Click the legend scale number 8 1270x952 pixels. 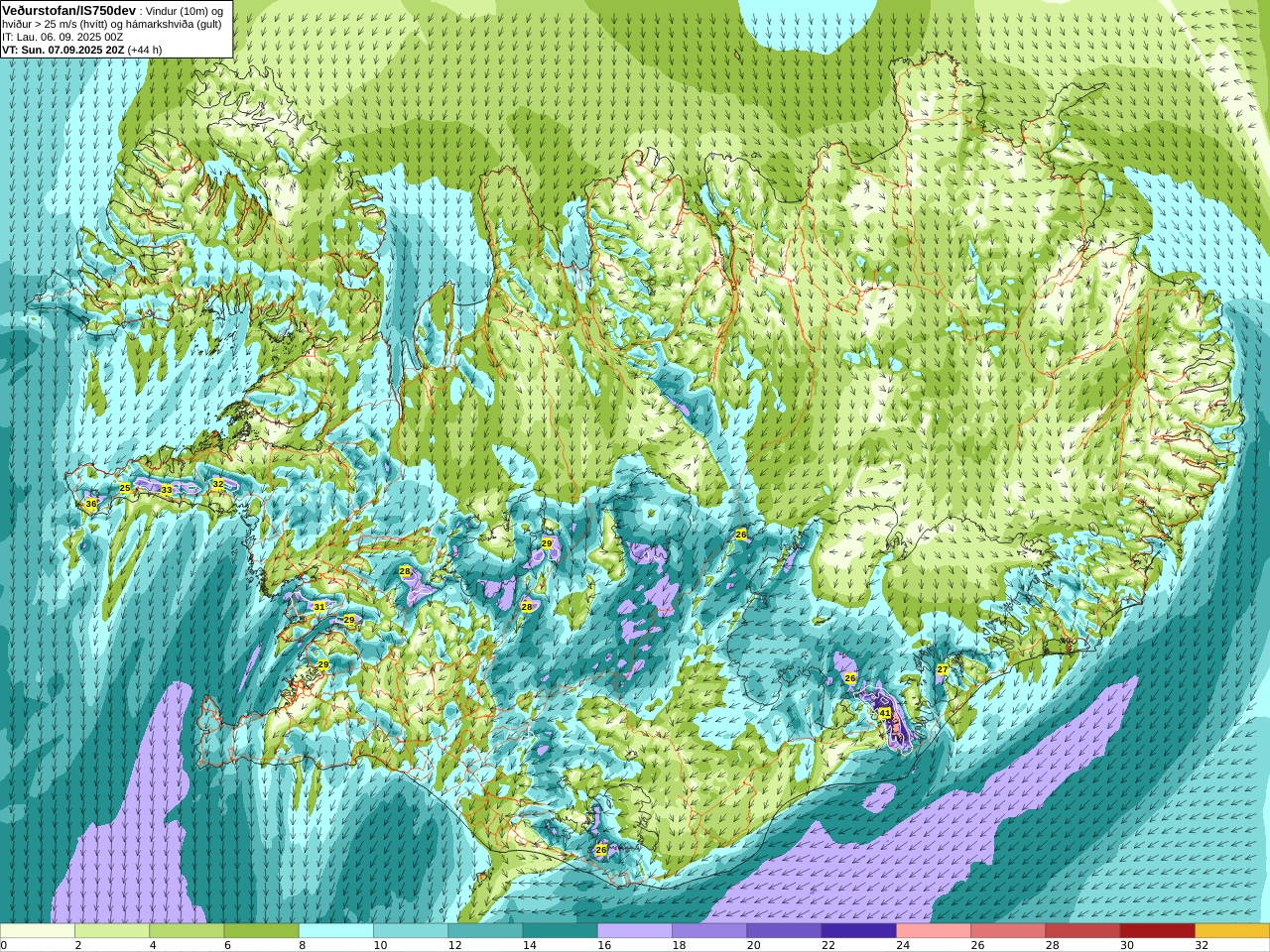point(303,945)
